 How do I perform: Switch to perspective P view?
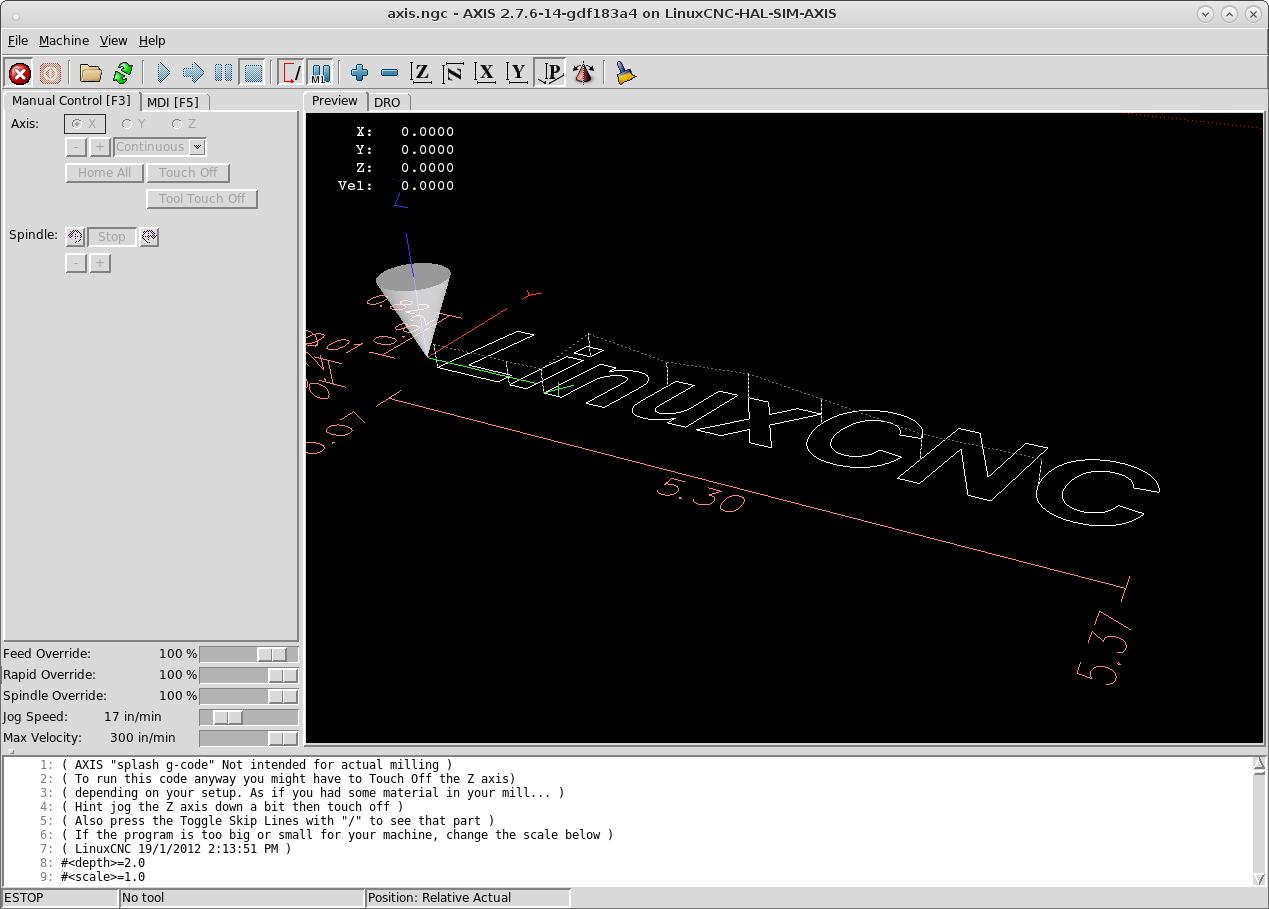point(549,73)
